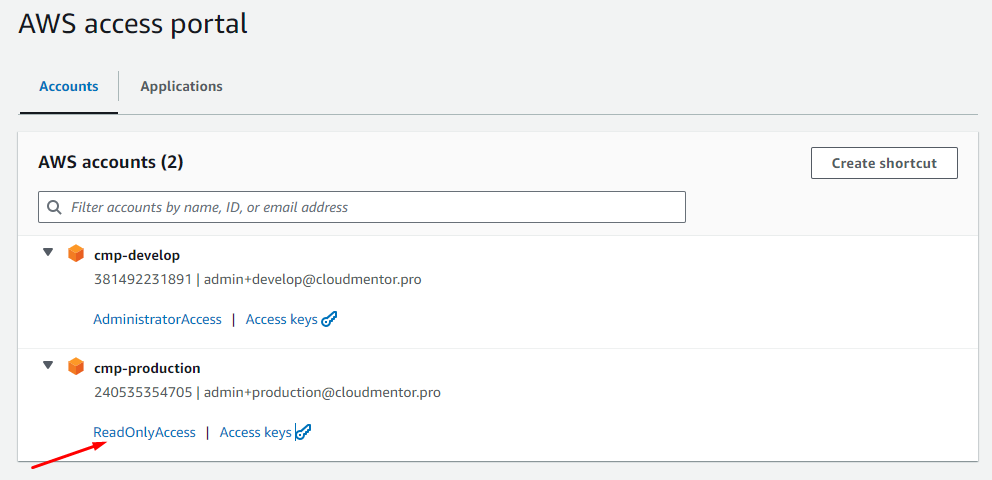Click the orange cube icon for cmp-develop
Image resolution: width=992 pixels, height=480 pixels.
(76, 254)
